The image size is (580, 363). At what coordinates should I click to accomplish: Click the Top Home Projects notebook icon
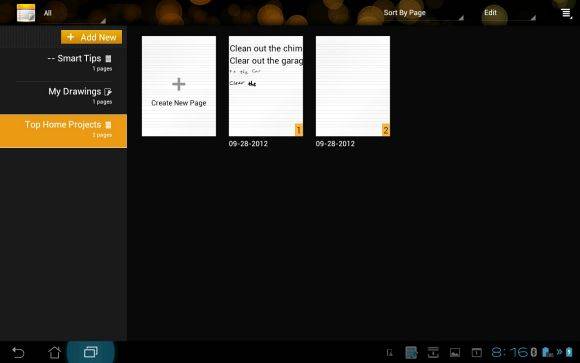pyautogui.click(x=108, y=125)
